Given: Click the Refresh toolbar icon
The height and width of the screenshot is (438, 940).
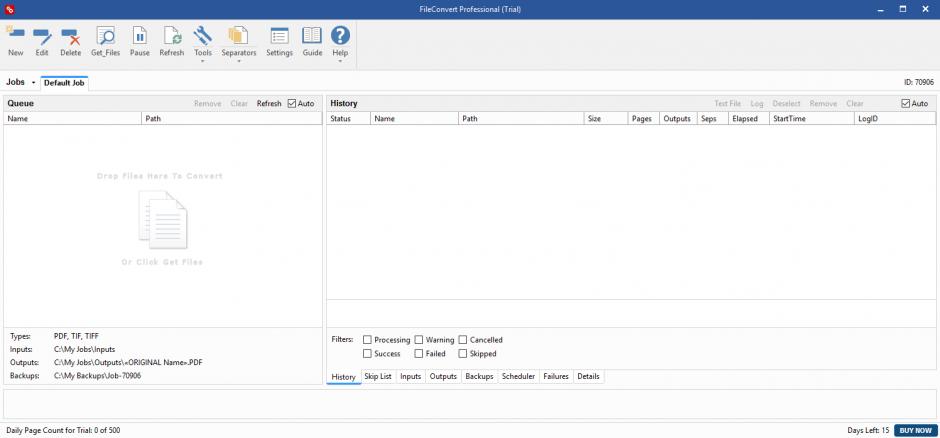Looking at the screenshot, I should coord(172,35).
